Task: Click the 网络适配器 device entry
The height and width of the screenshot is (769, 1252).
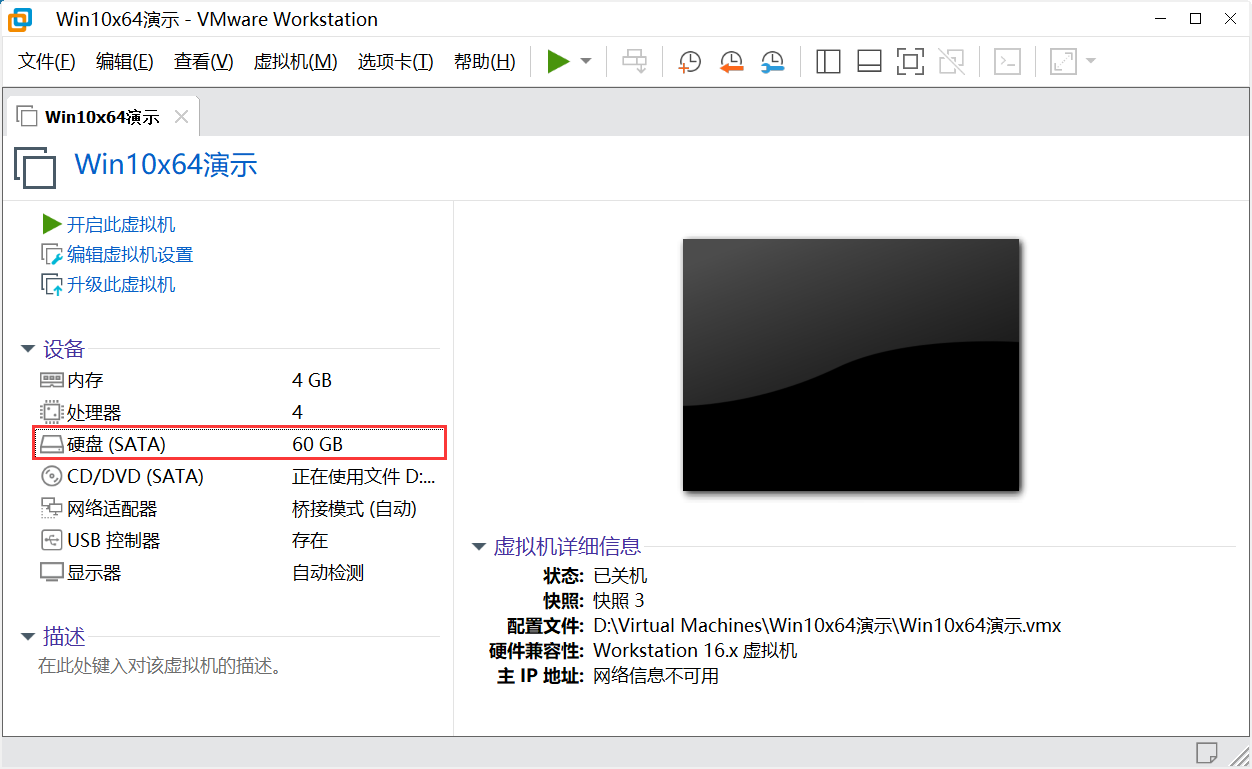Action: [111, 509]
